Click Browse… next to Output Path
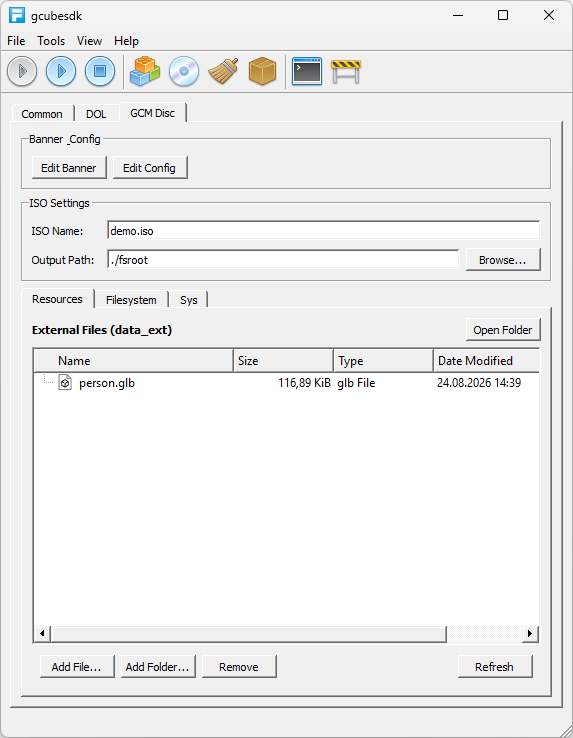 503,260
